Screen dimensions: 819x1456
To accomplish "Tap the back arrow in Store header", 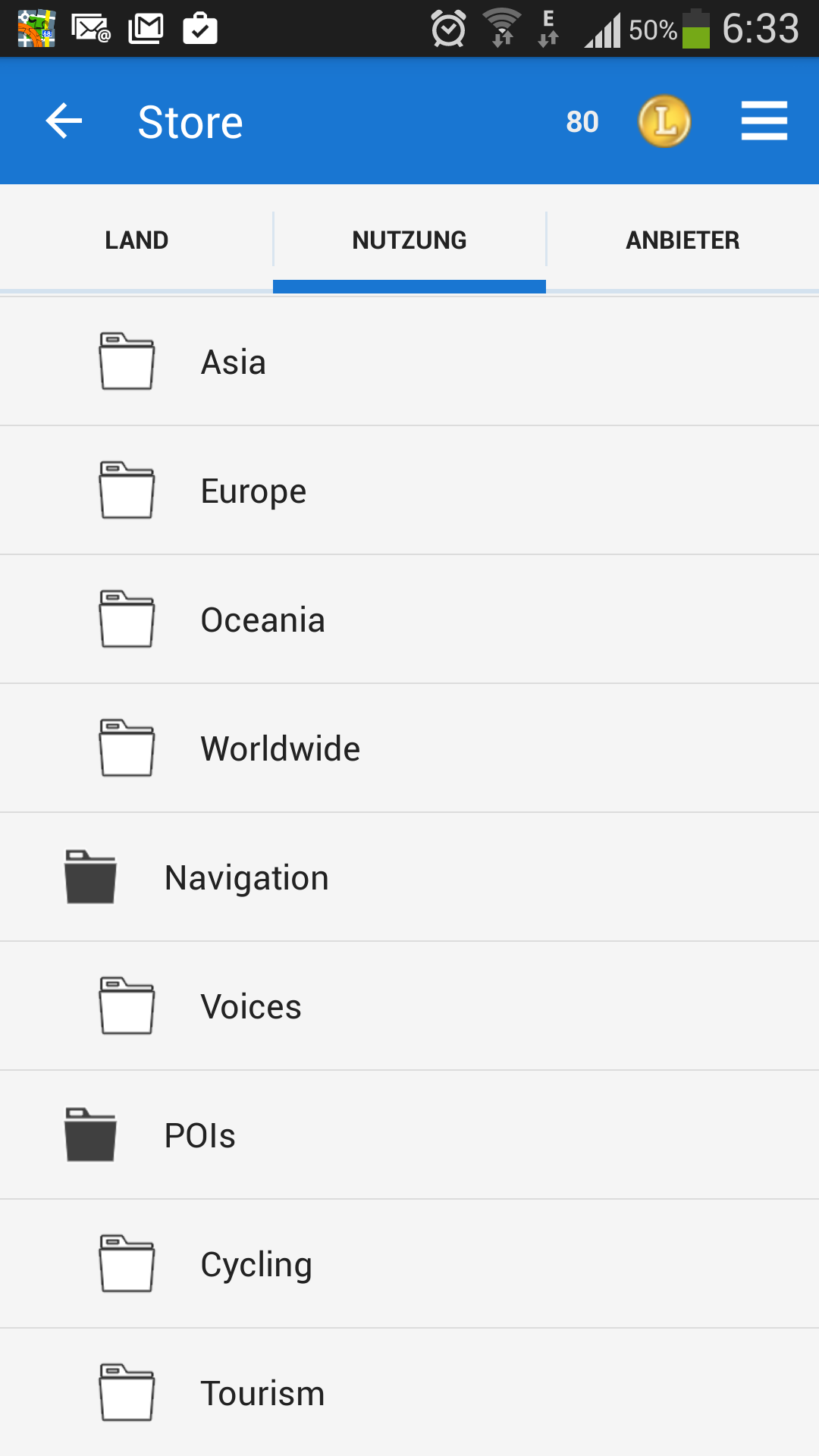I will [x=64, y=121].
